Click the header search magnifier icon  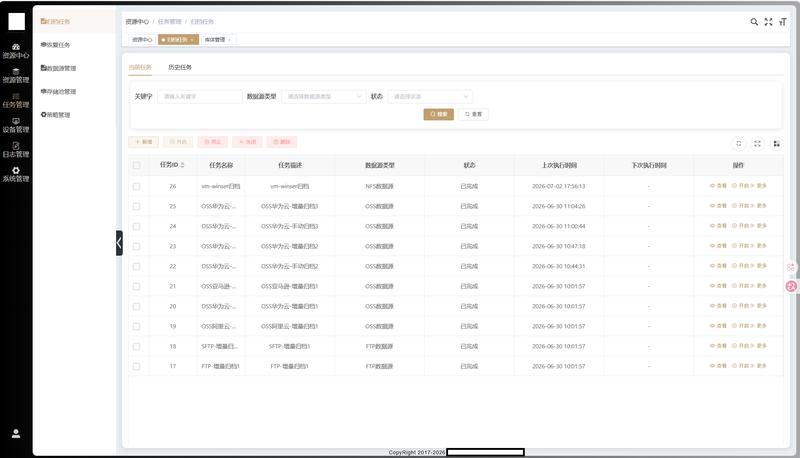click(x=754, y=22)
